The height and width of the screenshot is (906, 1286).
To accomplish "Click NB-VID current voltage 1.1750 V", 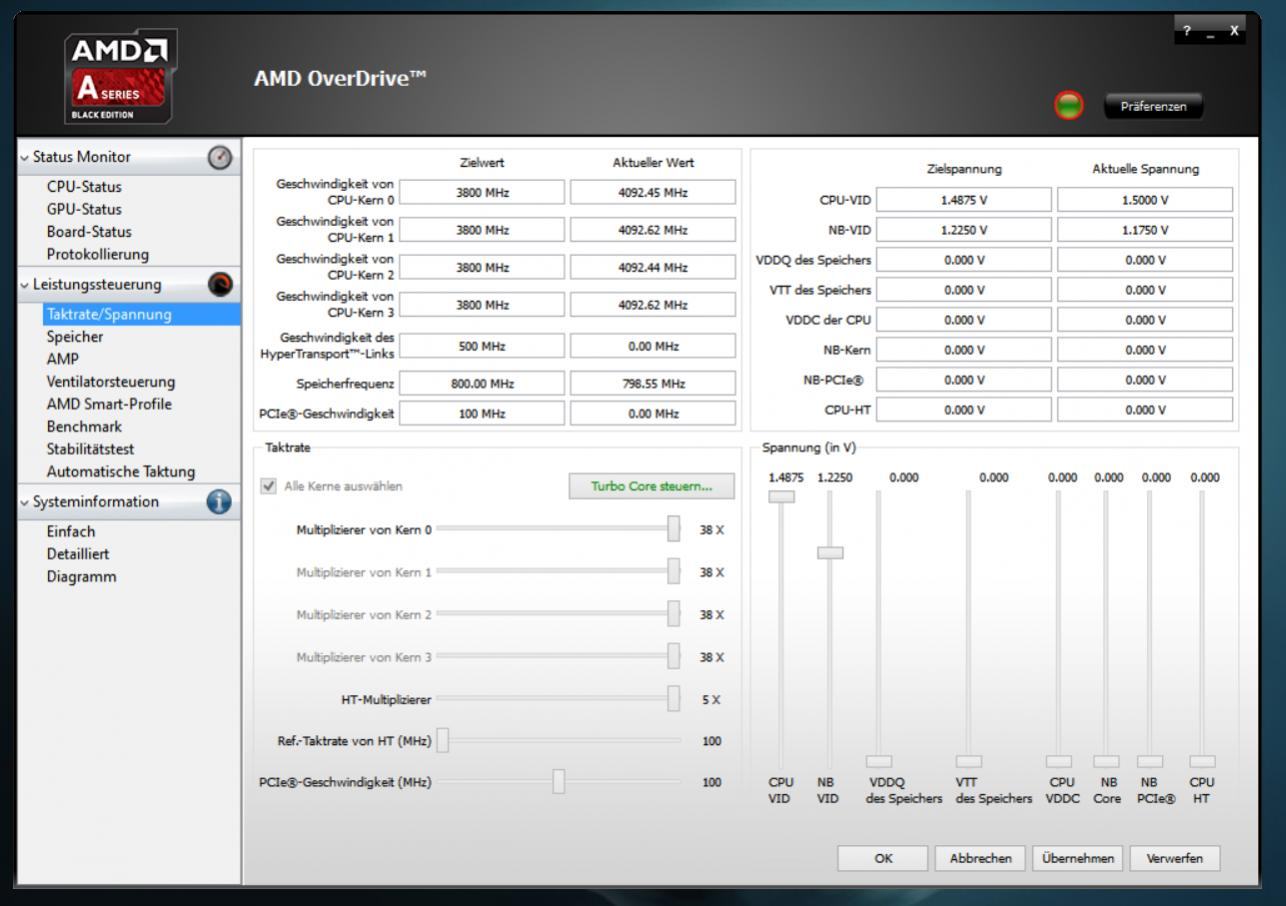I will [1145, 230].
